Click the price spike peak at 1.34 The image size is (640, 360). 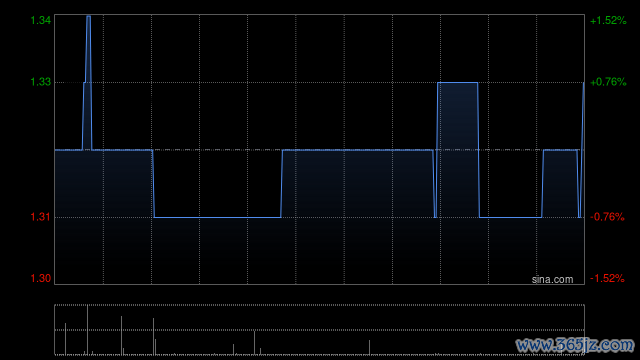tap(89, 17)
